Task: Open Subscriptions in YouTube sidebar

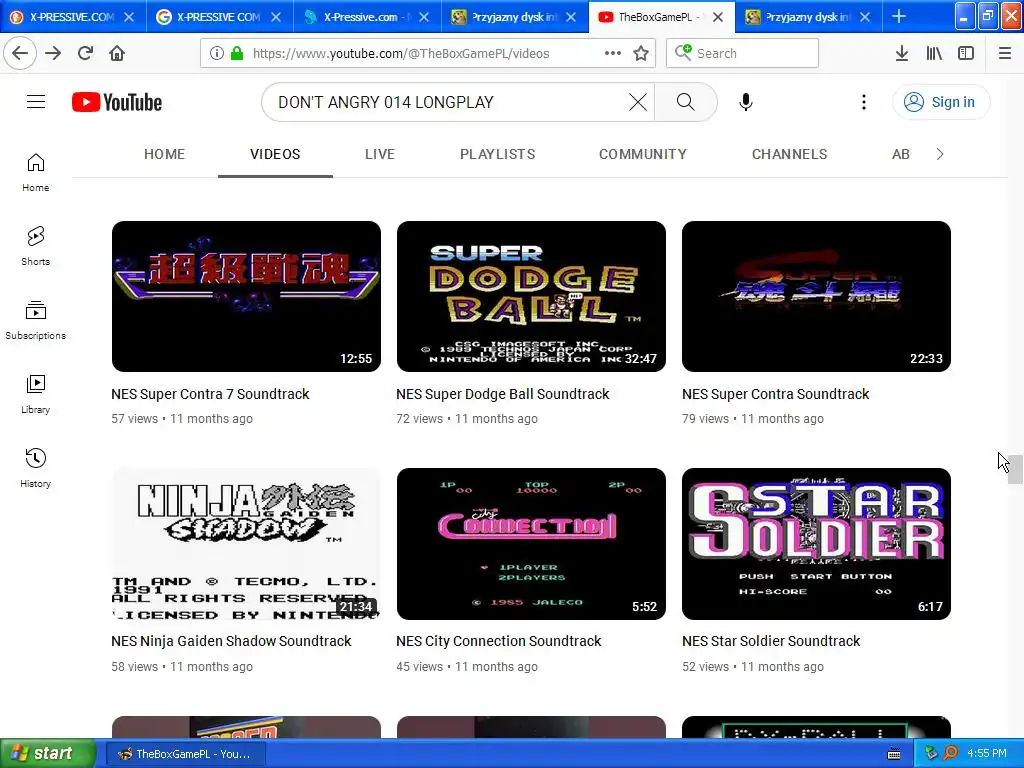Action: (x=36, y=320)
